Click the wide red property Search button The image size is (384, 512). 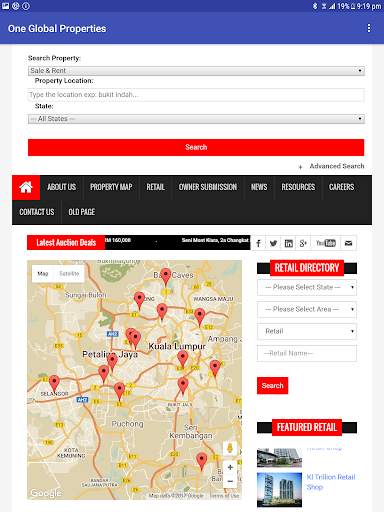196,147
